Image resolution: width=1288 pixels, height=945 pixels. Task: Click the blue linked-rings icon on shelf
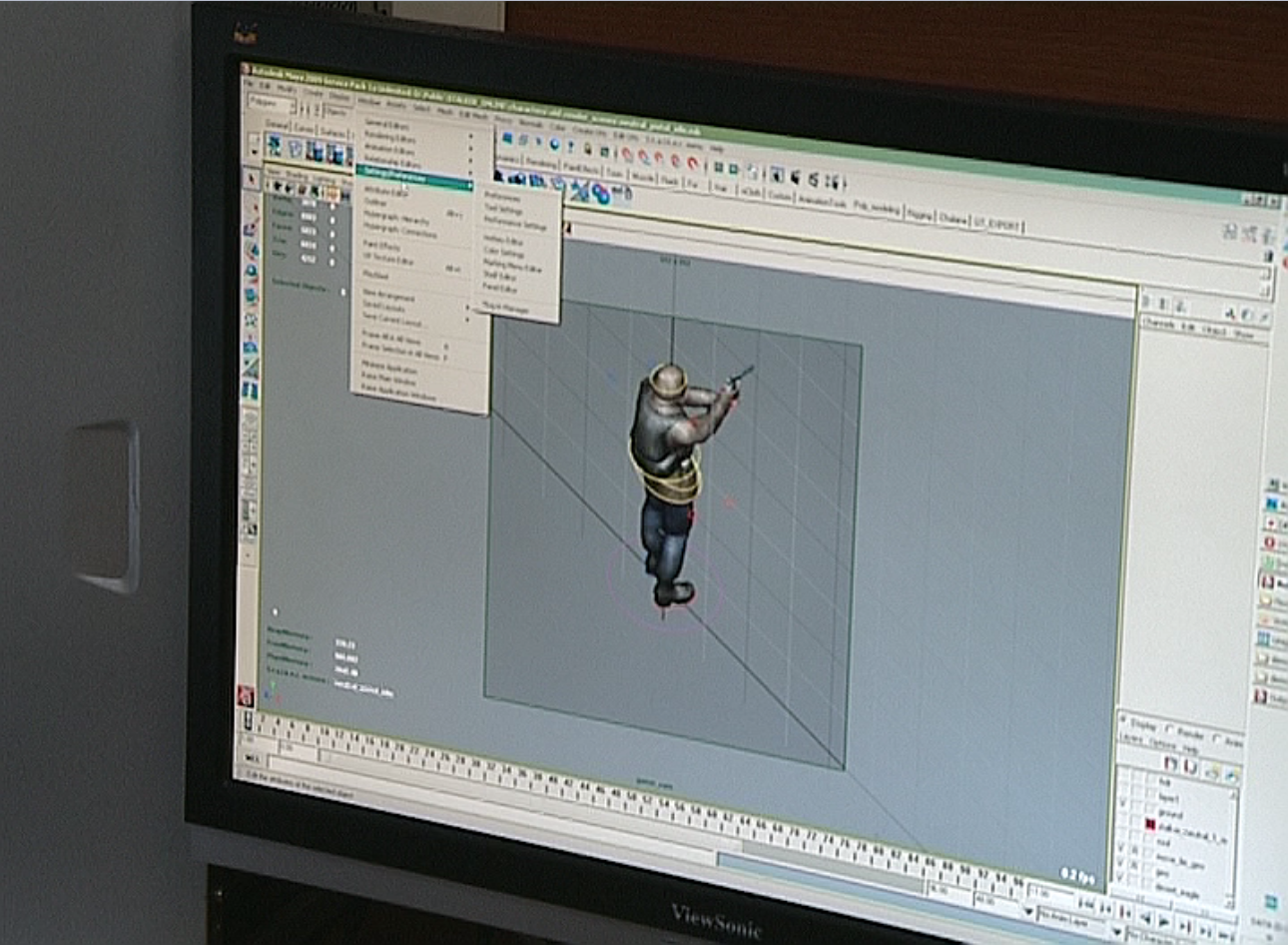coord(600,192)
